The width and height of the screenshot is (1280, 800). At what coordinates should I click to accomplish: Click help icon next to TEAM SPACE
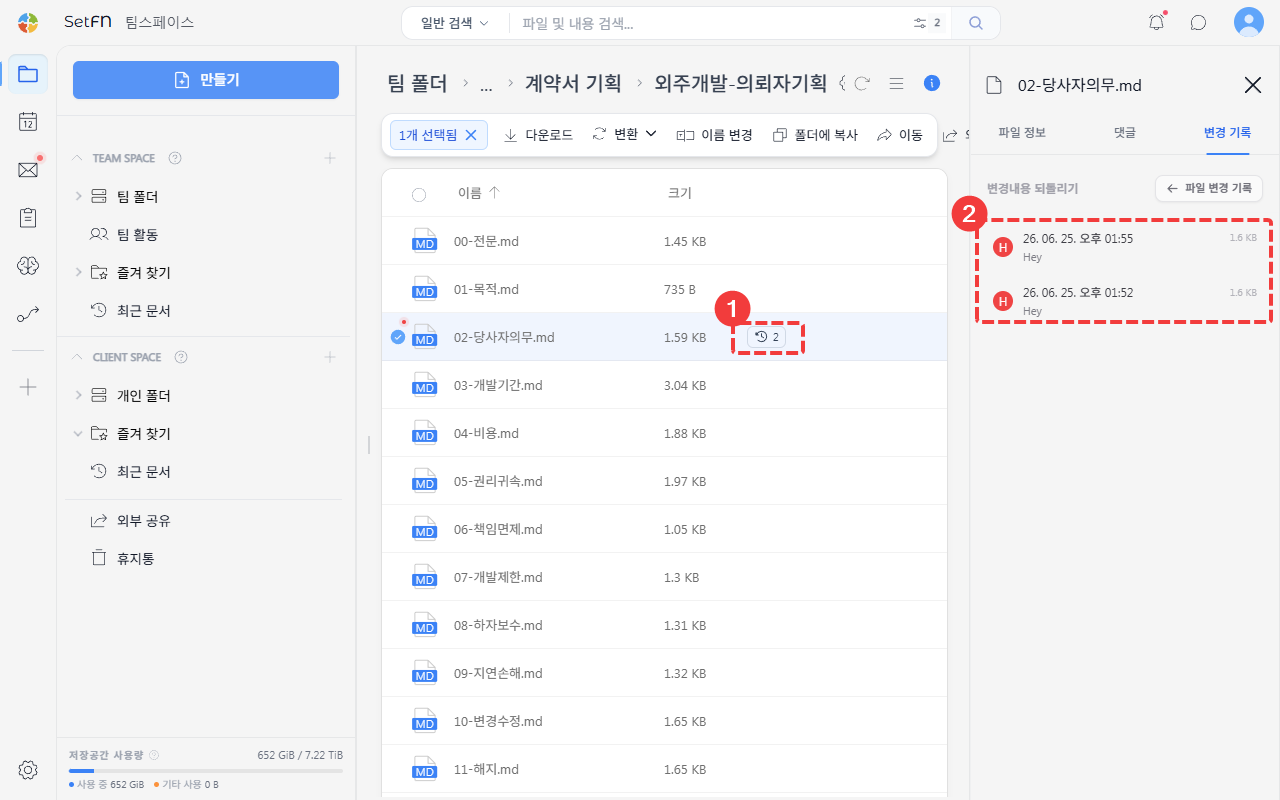click(175, 158)
